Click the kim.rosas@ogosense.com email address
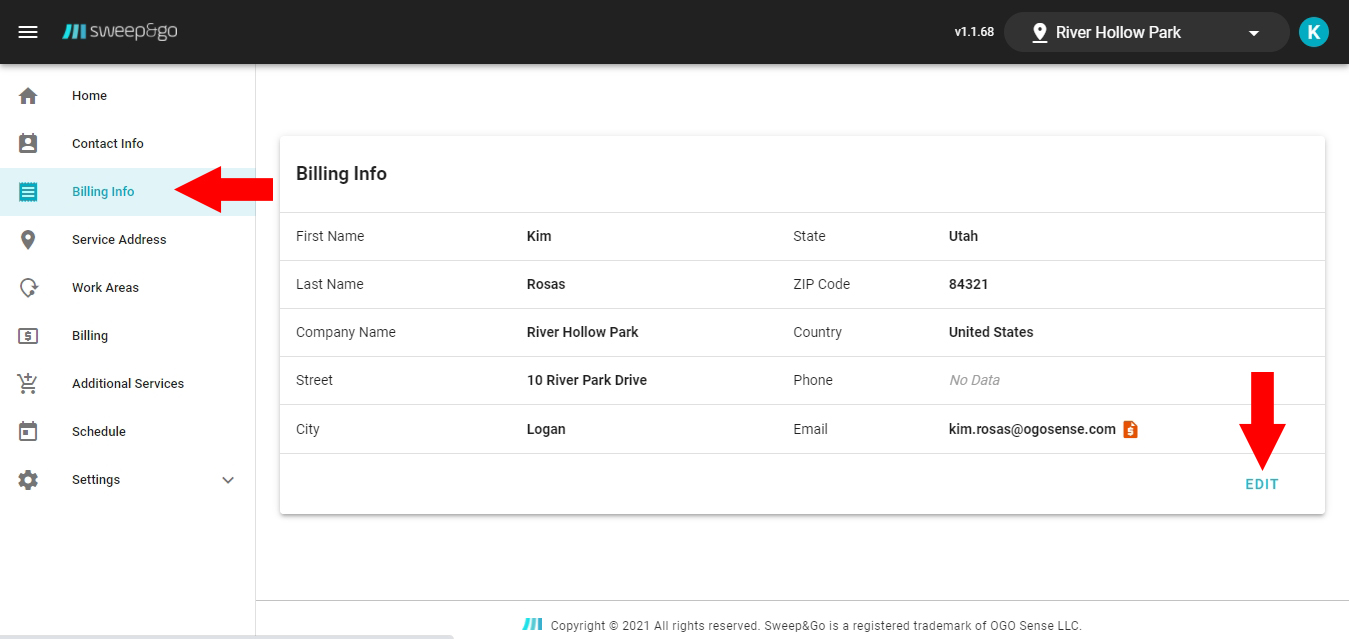 [1031, 429]
